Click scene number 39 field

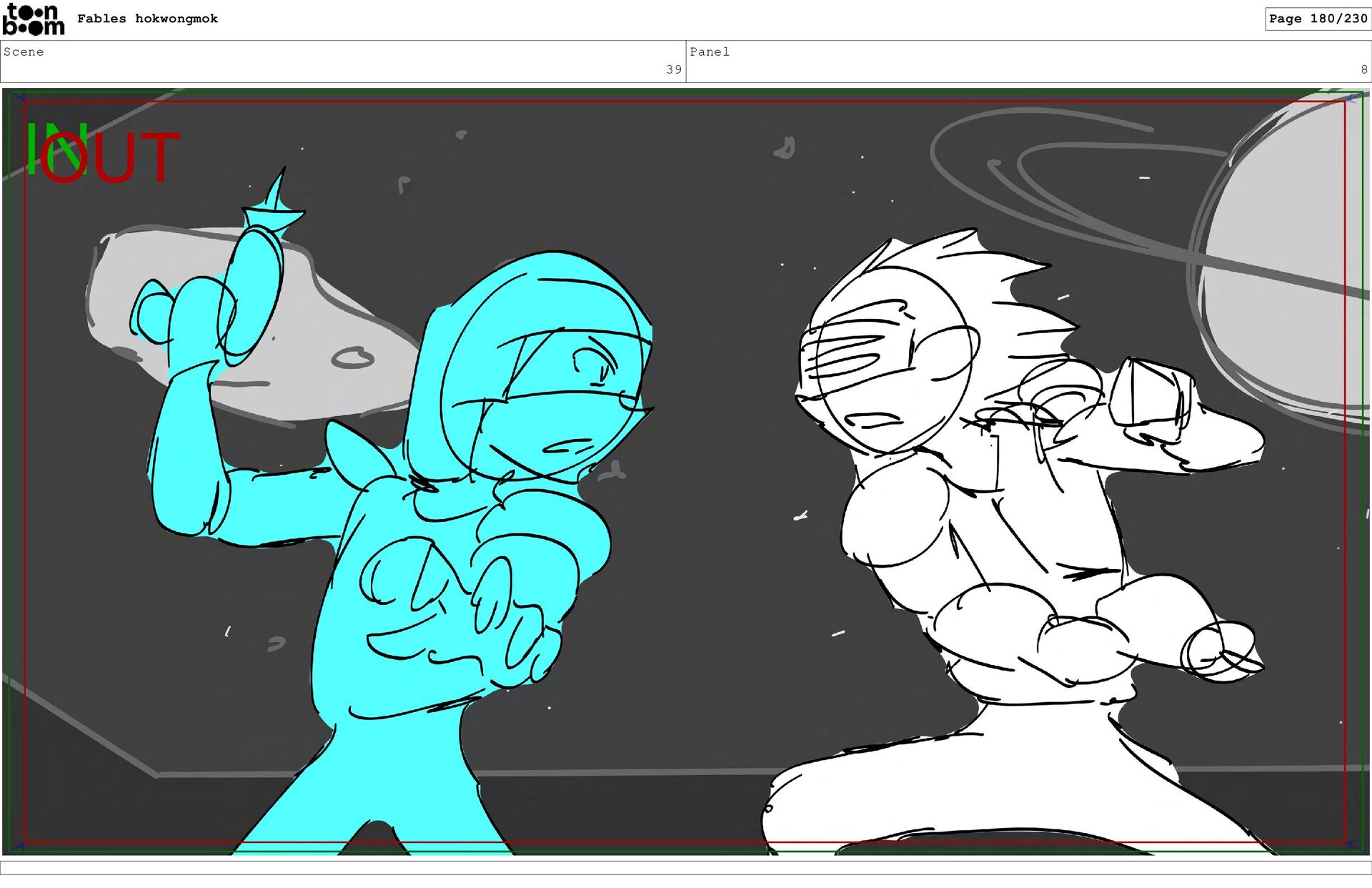[673, 69]
